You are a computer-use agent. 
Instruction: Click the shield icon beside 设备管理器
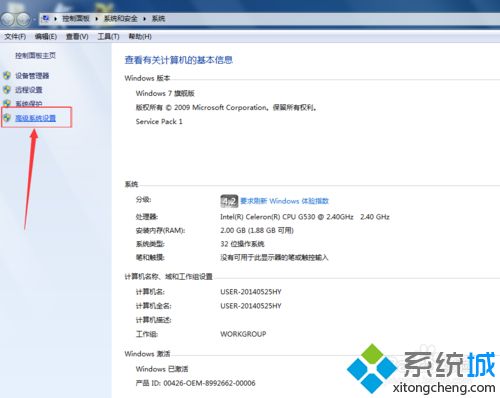(x=7, y=76)
